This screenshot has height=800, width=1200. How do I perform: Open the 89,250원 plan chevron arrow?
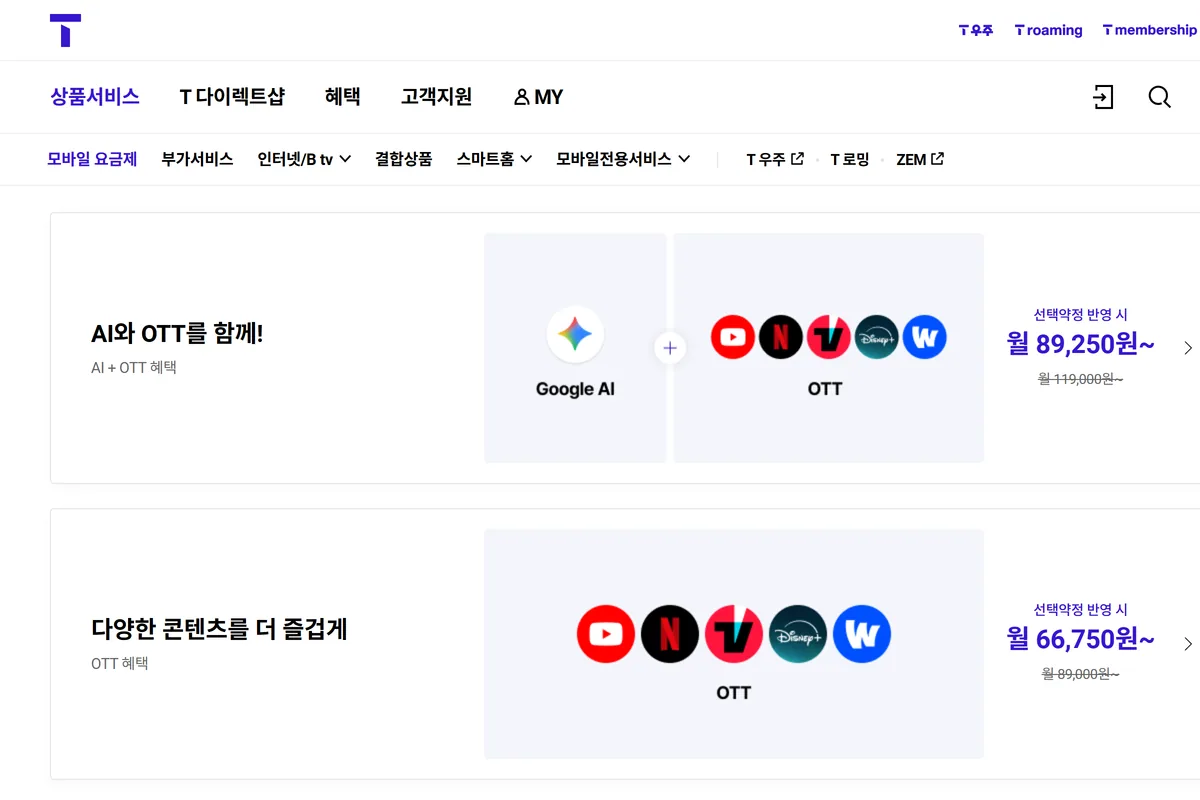pos(1188,348)
